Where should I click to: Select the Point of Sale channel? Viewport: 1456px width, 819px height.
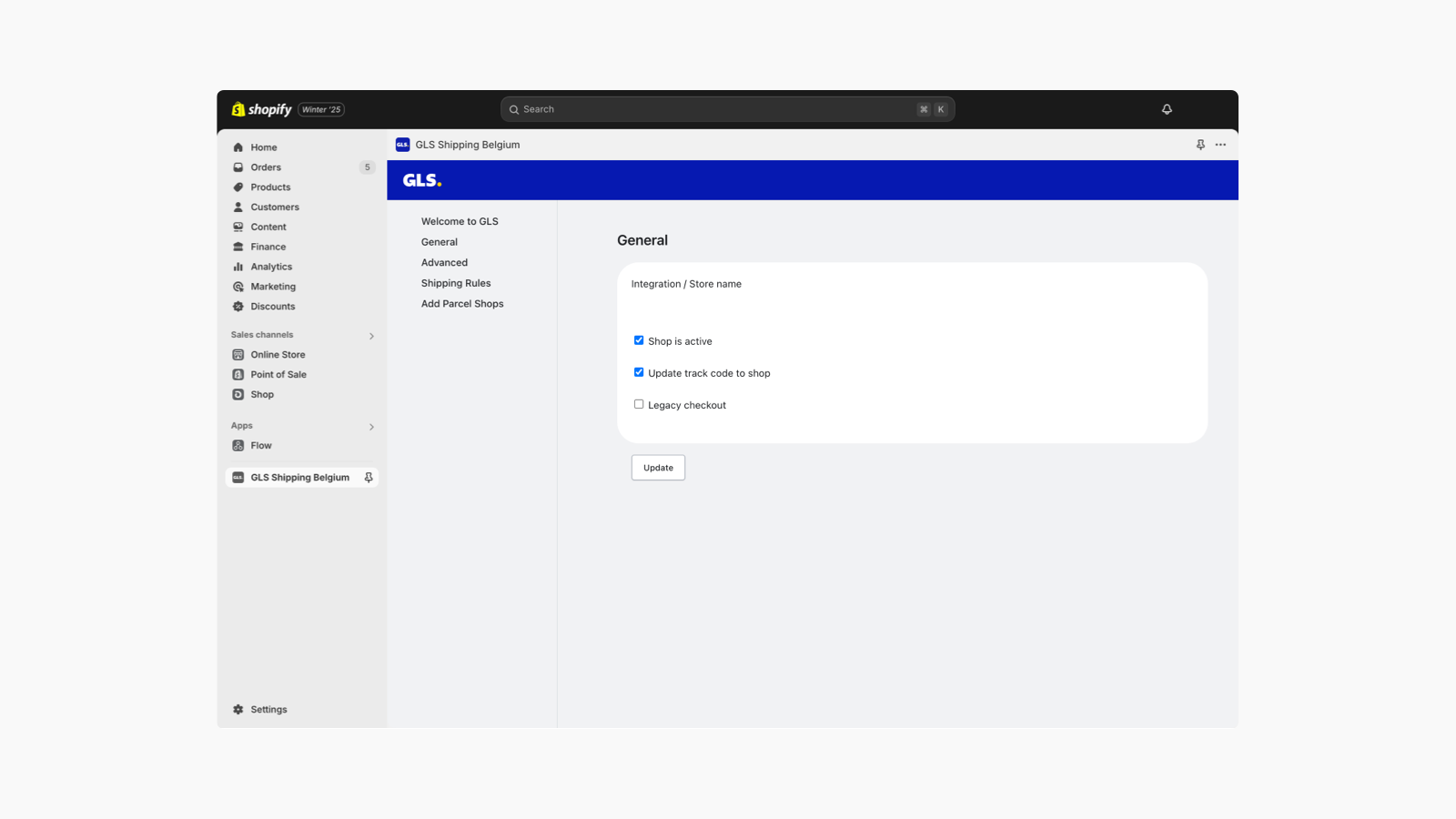[x=278, y=373]
